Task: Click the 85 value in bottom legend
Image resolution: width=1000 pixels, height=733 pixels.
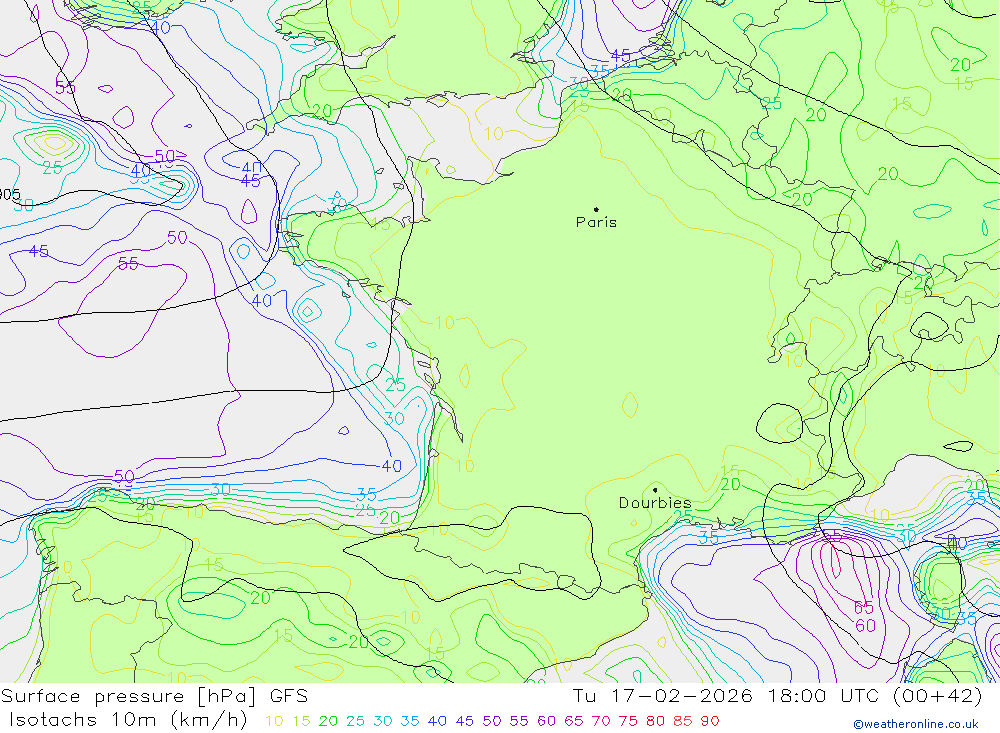Action: pyautogui.click(x=682, y=721)
